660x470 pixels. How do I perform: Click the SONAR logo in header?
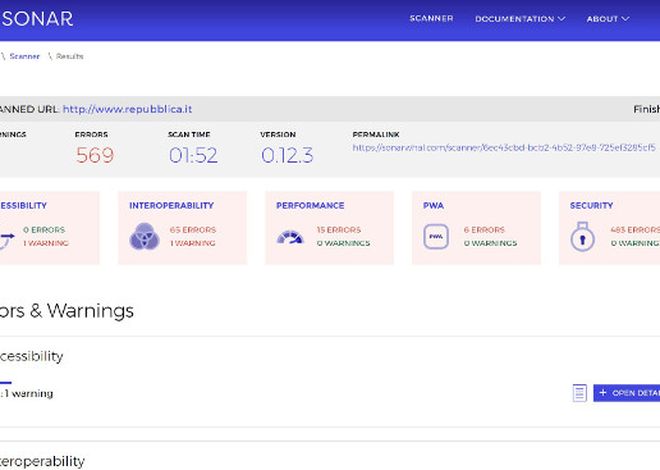click(x=37, y=19)
